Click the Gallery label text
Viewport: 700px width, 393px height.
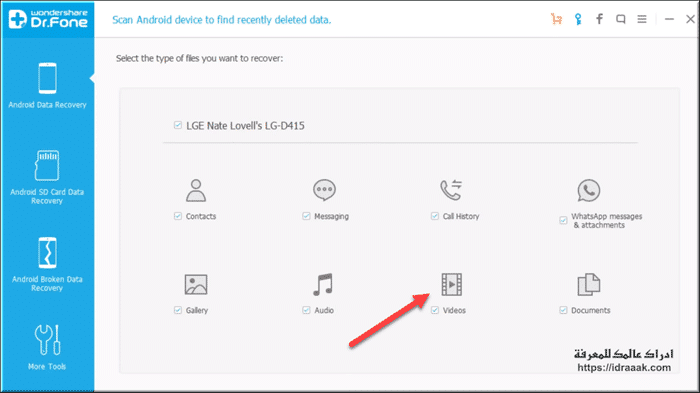(197, 310)
